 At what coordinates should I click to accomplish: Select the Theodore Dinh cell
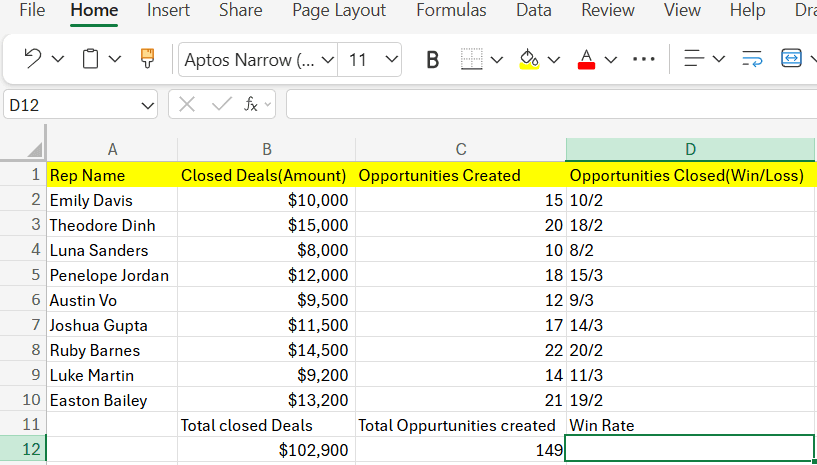(x=112, y=225)
